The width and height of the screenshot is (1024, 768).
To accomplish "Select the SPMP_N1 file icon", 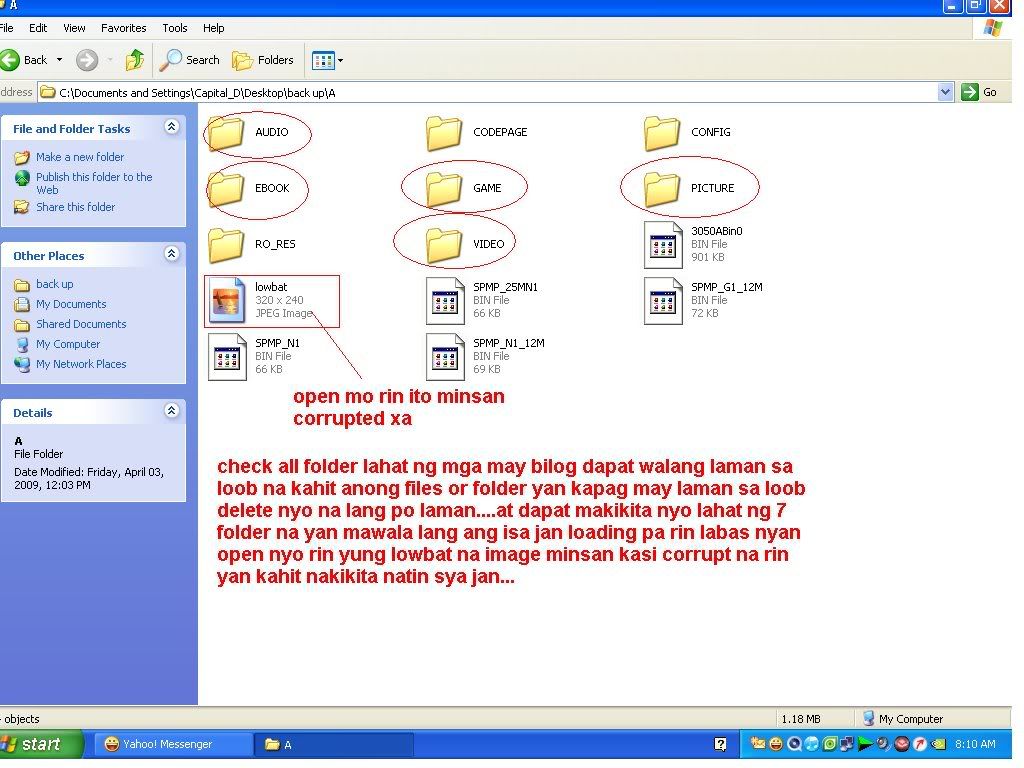I will click(227, 358).
